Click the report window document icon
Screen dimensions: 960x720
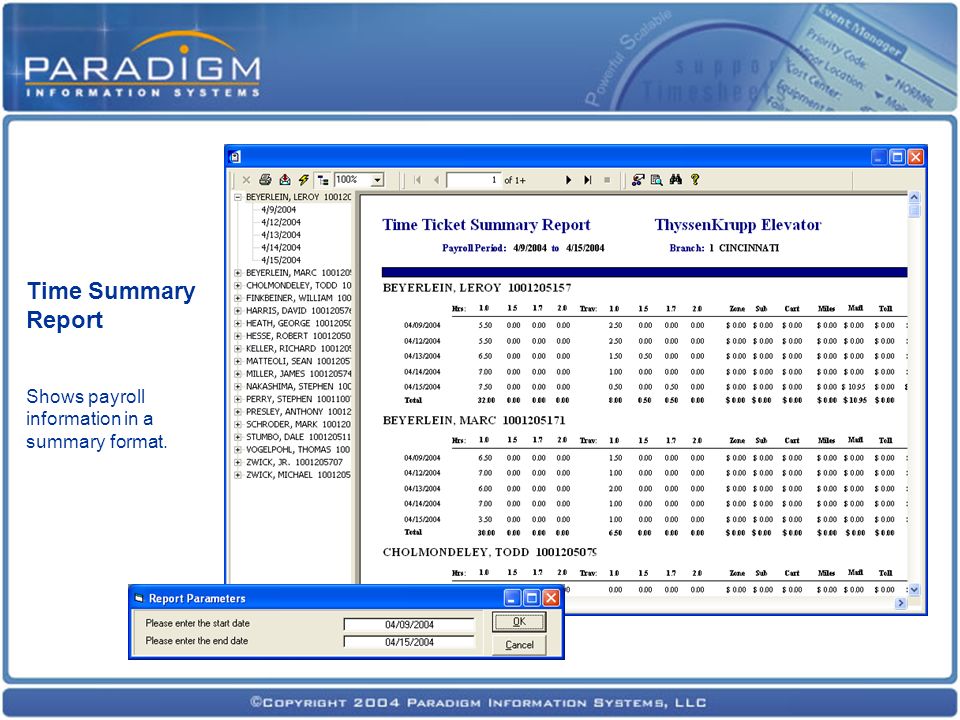click(236, 157)
